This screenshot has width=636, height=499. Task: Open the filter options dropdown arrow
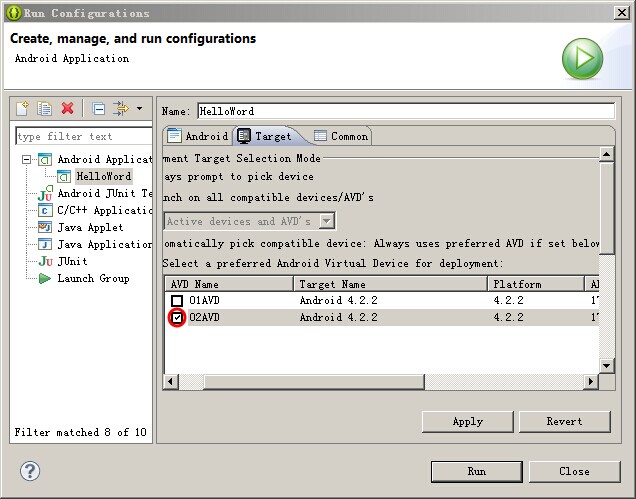(x=139, y=108)
